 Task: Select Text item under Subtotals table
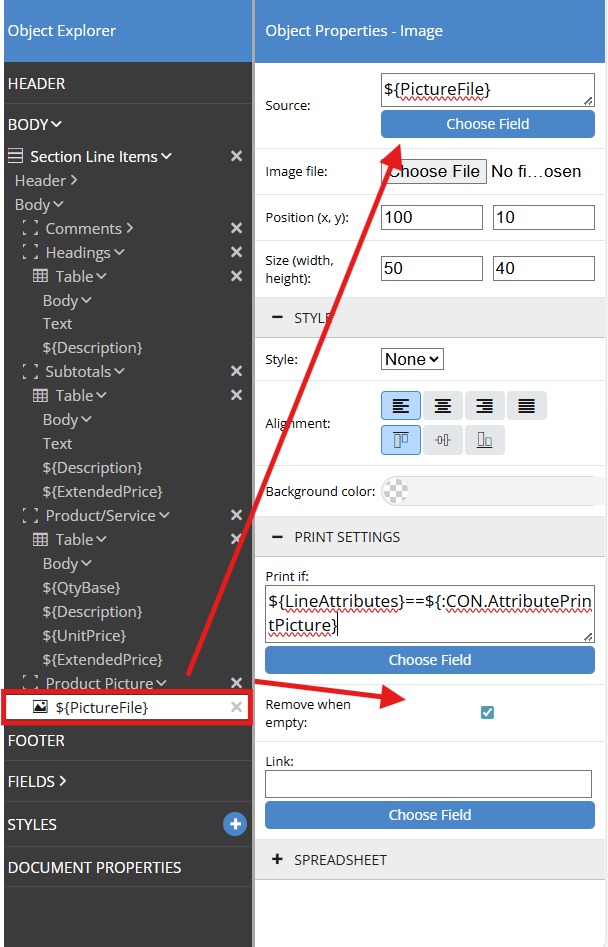click(x=57, y=443)
